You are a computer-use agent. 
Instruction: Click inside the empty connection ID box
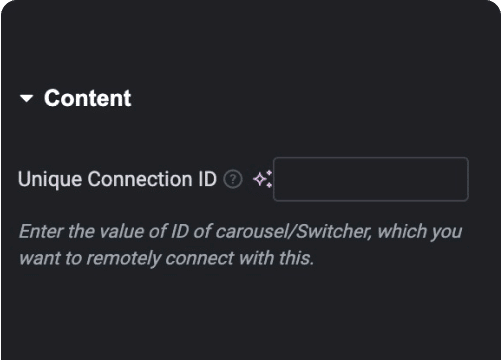tap(371, 179)
